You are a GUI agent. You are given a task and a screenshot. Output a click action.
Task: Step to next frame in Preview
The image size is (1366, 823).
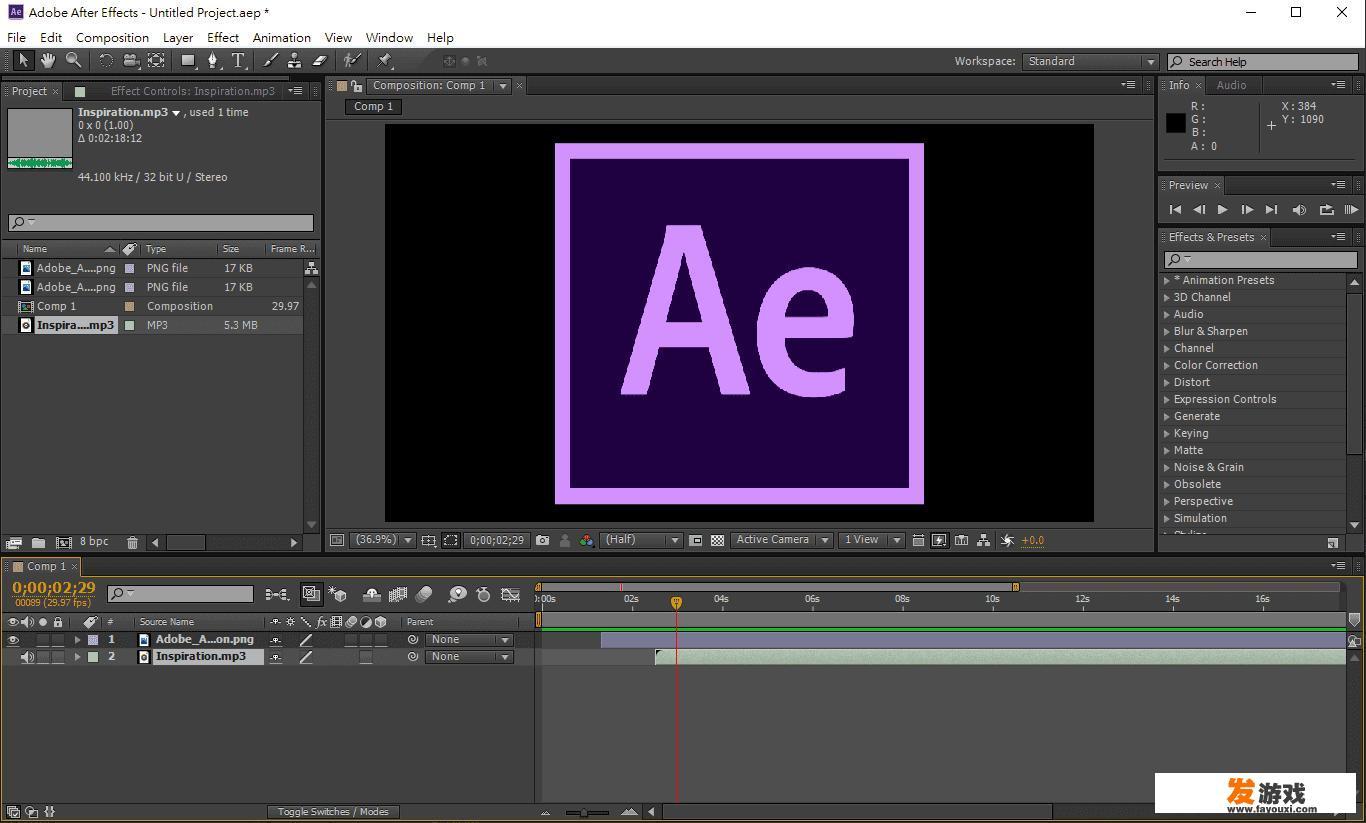1247,210
